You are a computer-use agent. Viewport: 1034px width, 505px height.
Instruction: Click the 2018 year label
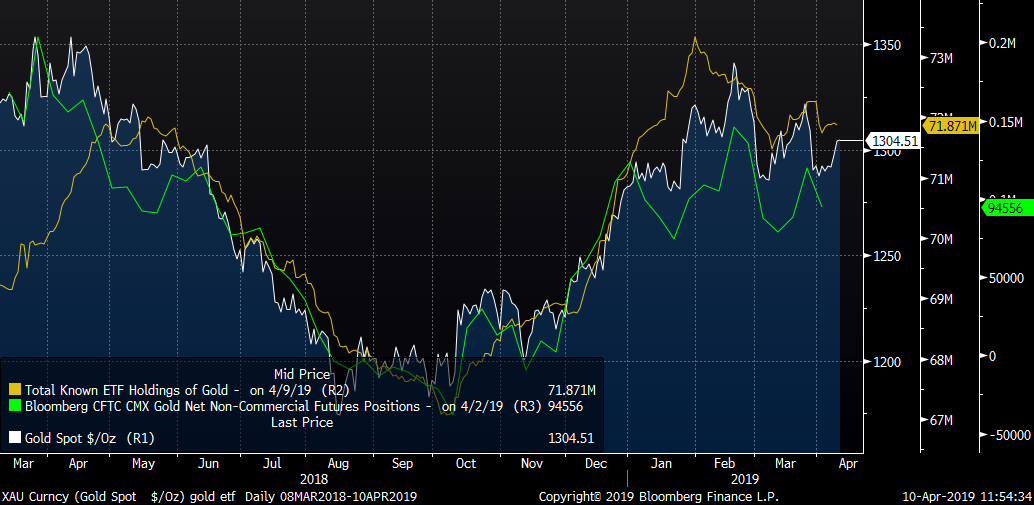point(314,479)
